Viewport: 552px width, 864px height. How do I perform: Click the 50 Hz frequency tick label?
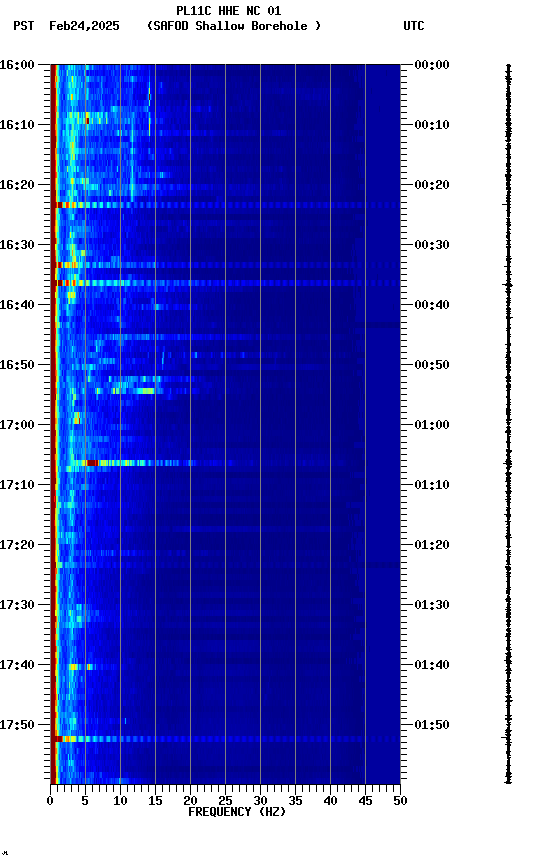click(x=401, y=801)
